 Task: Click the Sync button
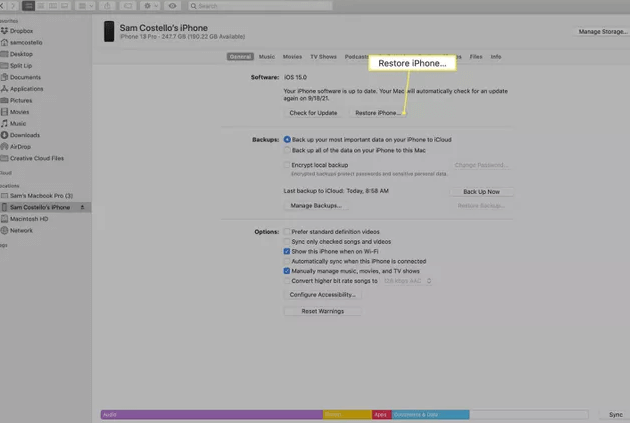(x=615, y=415)
